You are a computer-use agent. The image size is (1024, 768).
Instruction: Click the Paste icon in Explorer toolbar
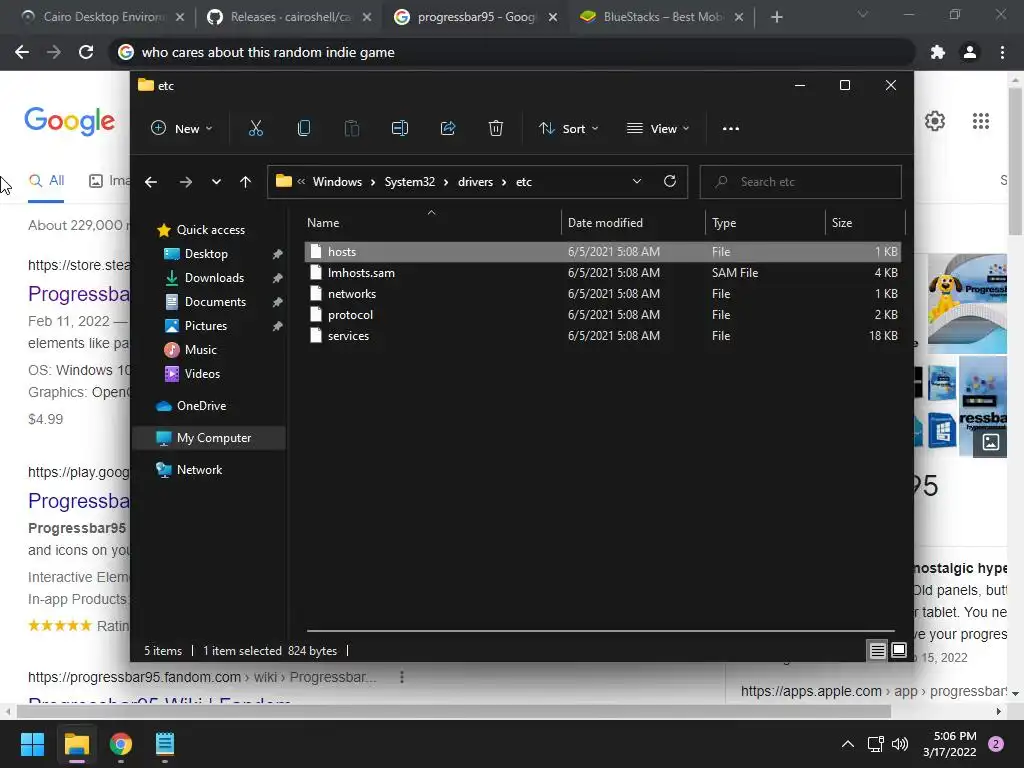click(351, 129)
